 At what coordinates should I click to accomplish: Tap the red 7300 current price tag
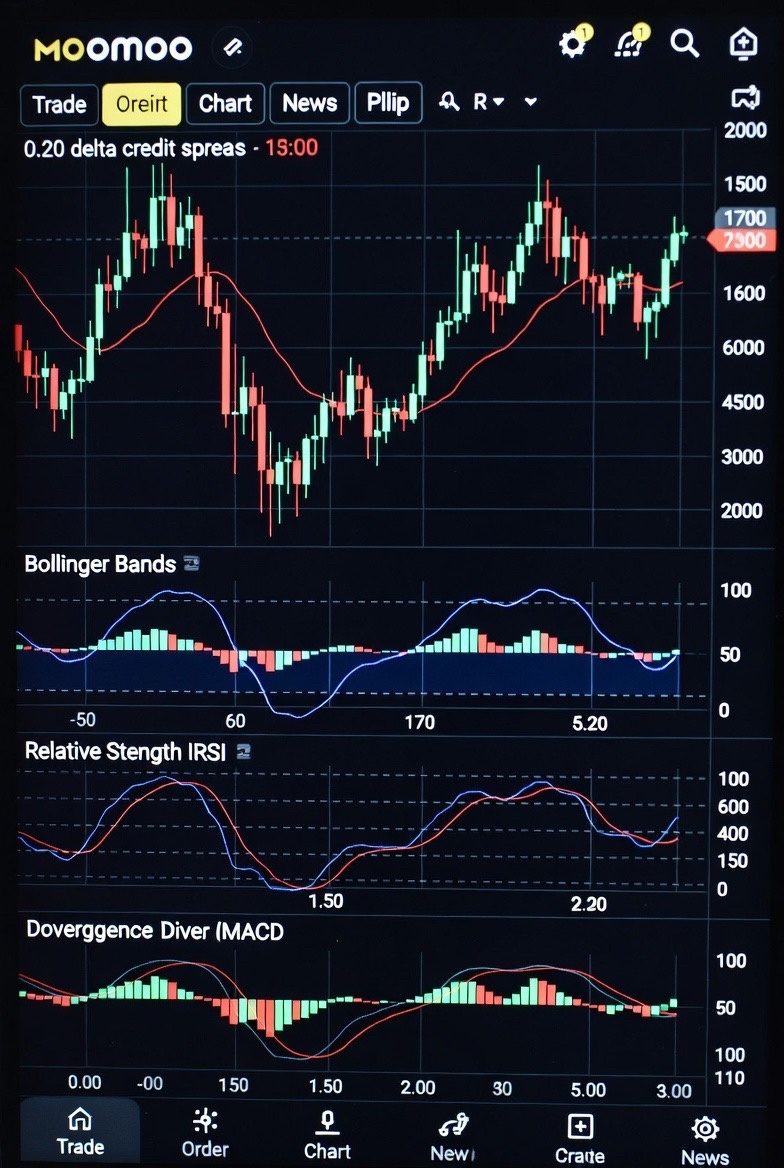[x=742, y=241]
